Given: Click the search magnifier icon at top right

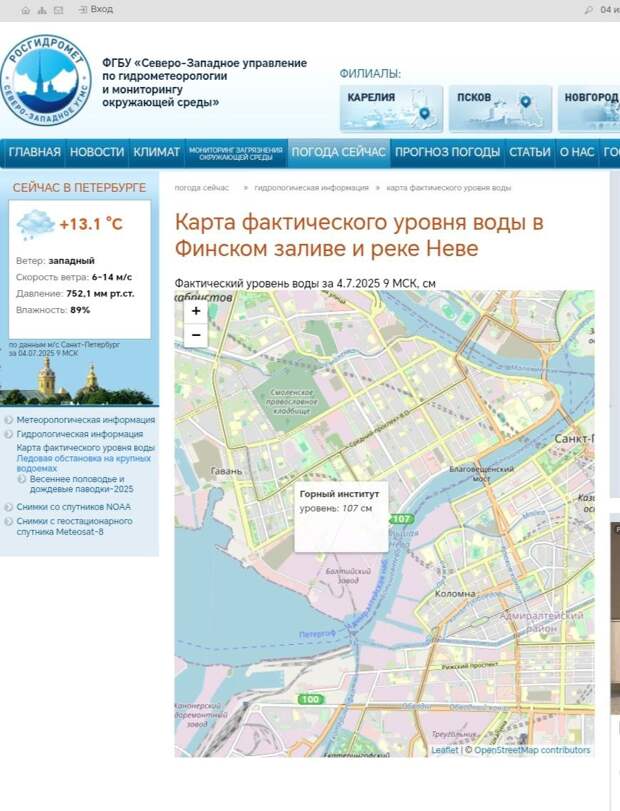Looking at the screenshot, I should pyautogui.click(x=588, y=10).
